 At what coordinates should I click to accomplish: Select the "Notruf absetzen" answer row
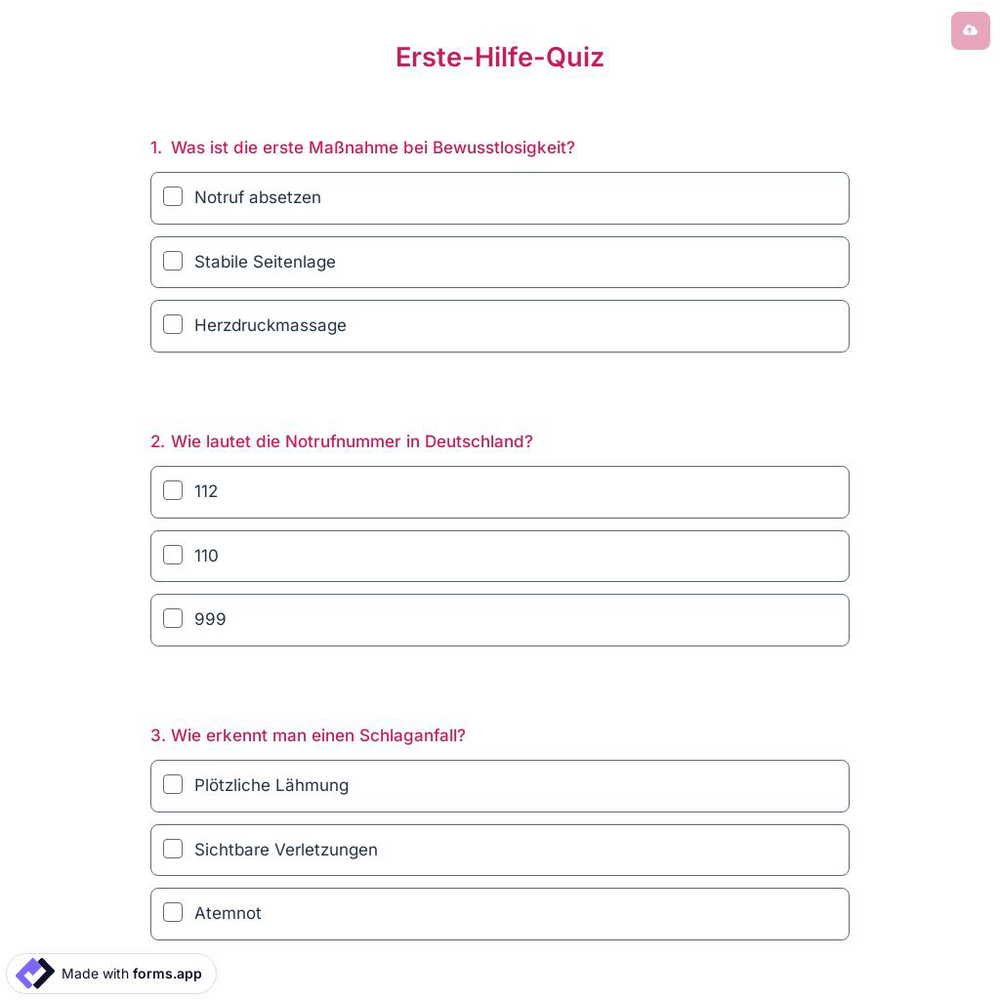pos(500,198)
